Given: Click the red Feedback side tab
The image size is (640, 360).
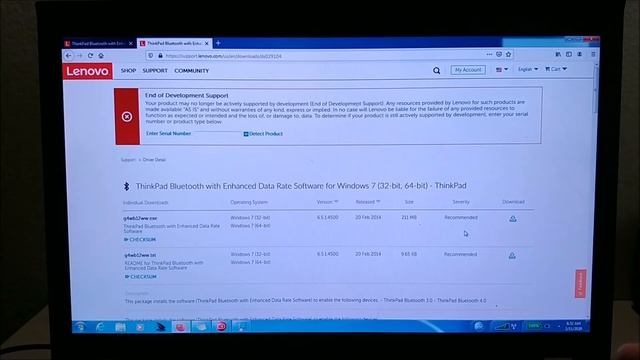Looking at the screenshot, I should (581, 283).
